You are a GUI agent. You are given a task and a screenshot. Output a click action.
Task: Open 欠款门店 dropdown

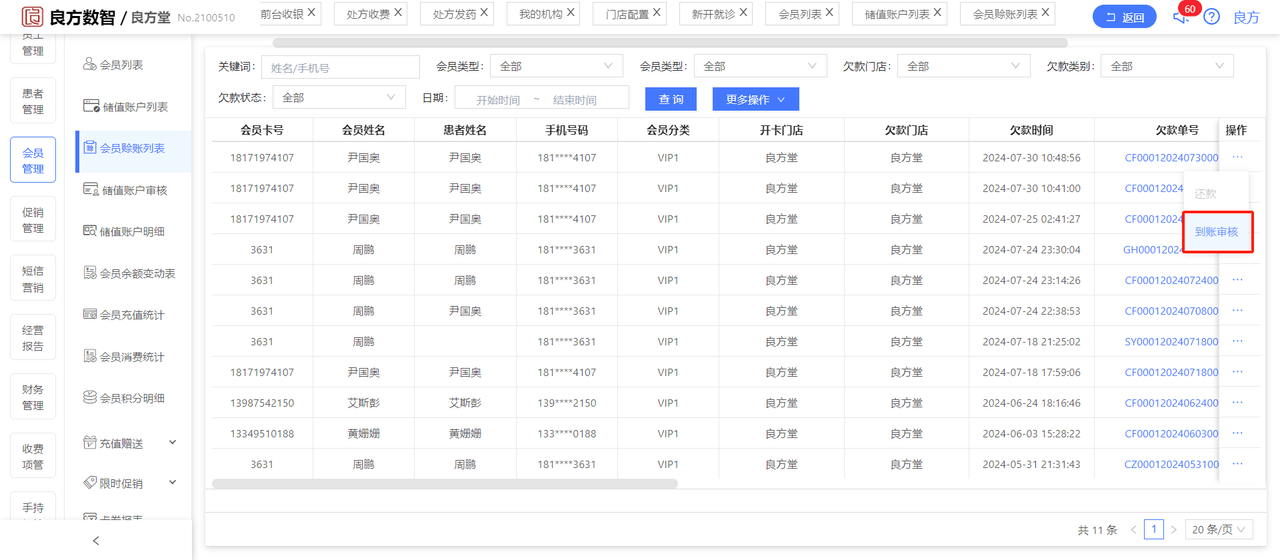pos(964,66)
